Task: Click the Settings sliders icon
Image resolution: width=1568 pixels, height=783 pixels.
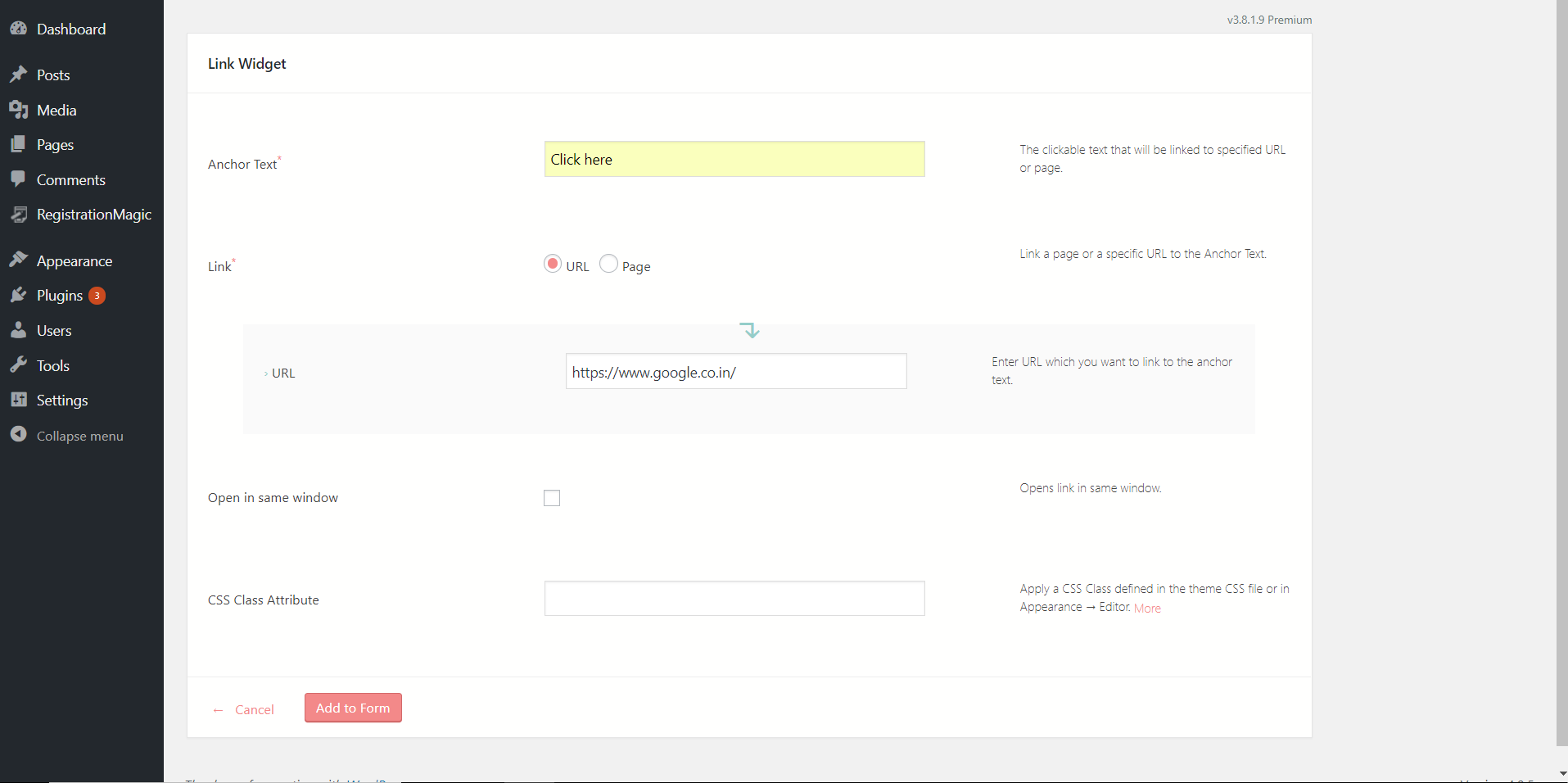Action: click(x=18, y=400)
